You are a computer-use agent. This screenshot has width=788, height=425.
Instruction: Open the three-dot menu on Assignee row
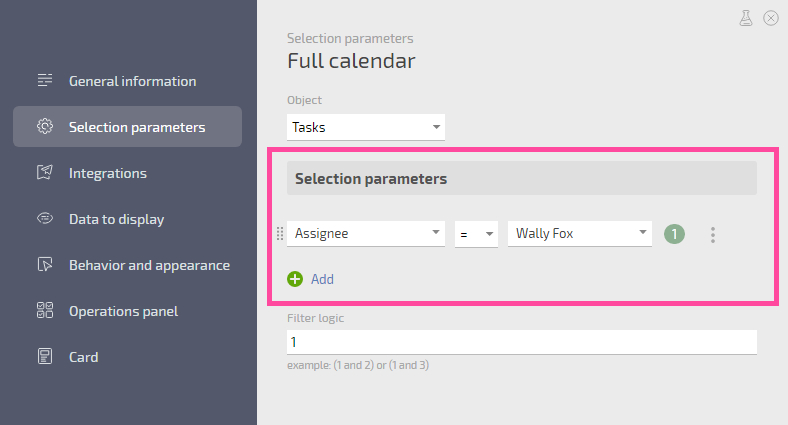tap(713, 235)
